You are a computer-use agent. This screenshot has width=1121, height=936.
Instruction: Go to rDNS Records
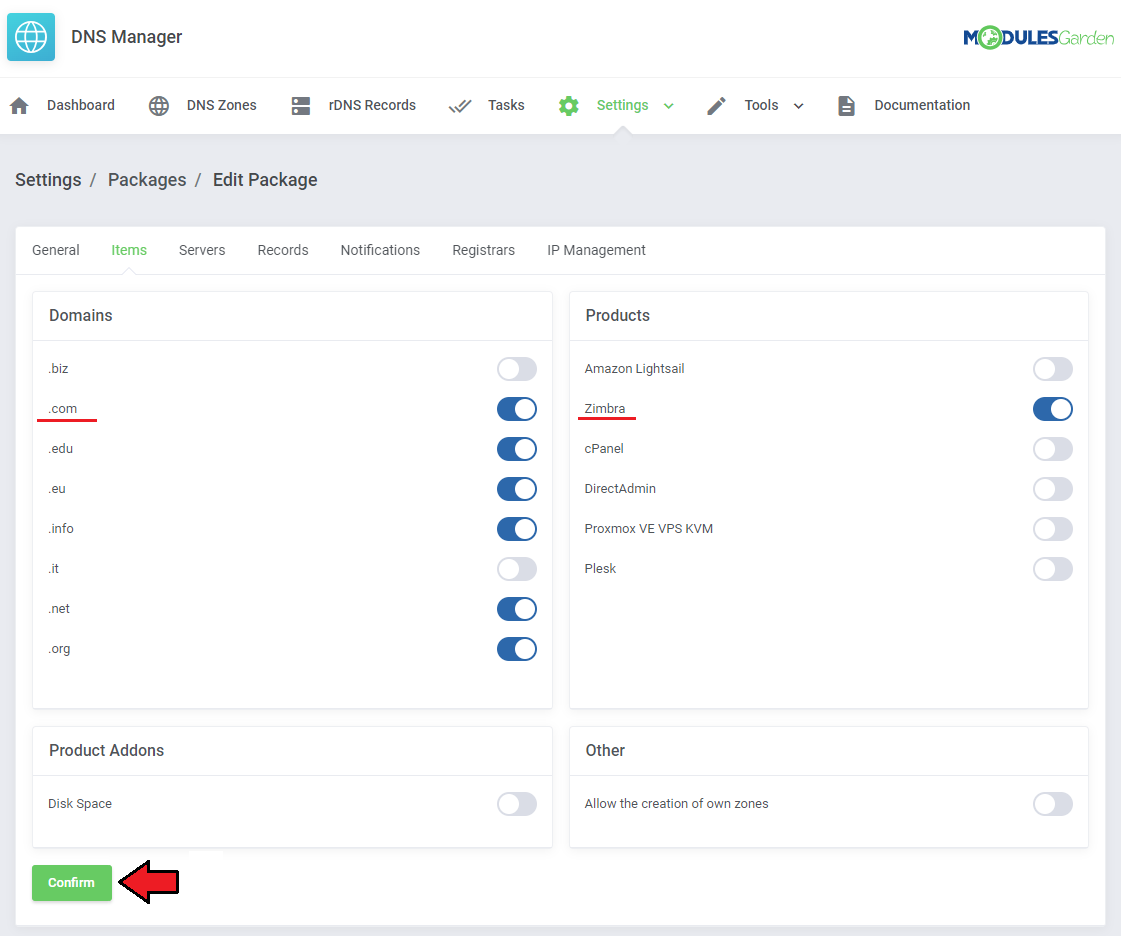pos(372,105)
